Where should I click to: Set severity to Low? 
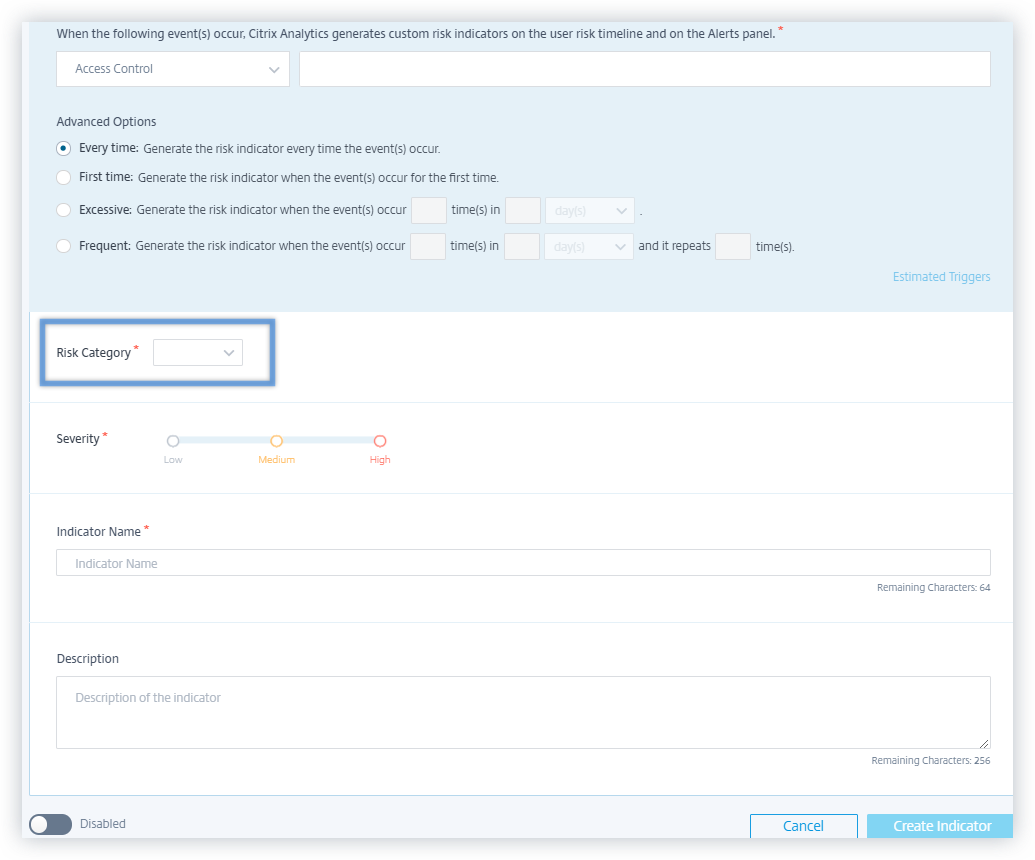click(173, 441)
